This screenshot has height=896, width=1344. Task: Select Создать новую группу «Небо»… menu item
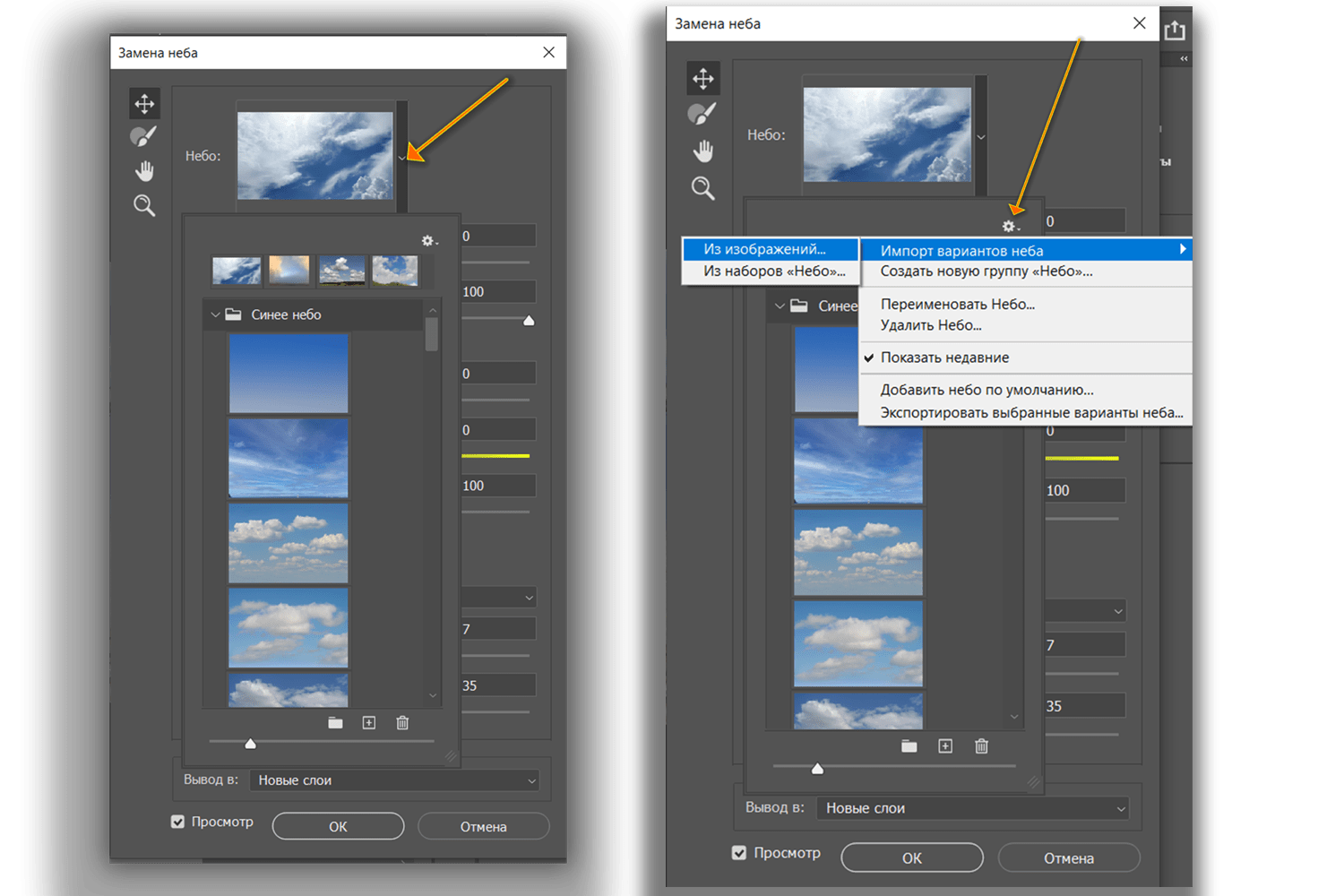point(986,271)
